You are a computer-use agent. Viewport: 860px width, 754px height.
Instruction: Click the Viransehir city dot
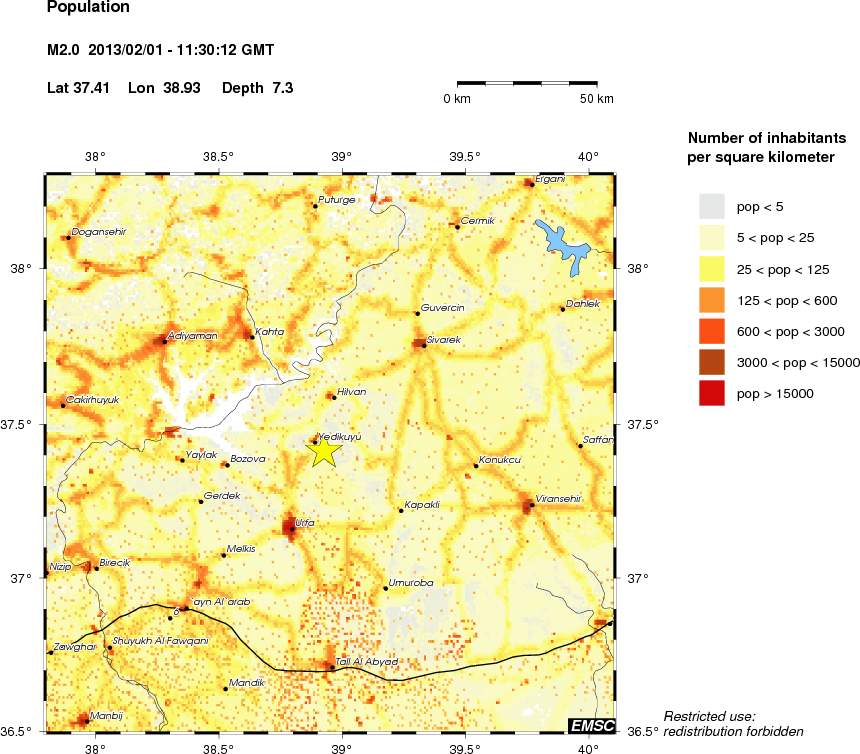pyautogui.click(x=531, y=505)
